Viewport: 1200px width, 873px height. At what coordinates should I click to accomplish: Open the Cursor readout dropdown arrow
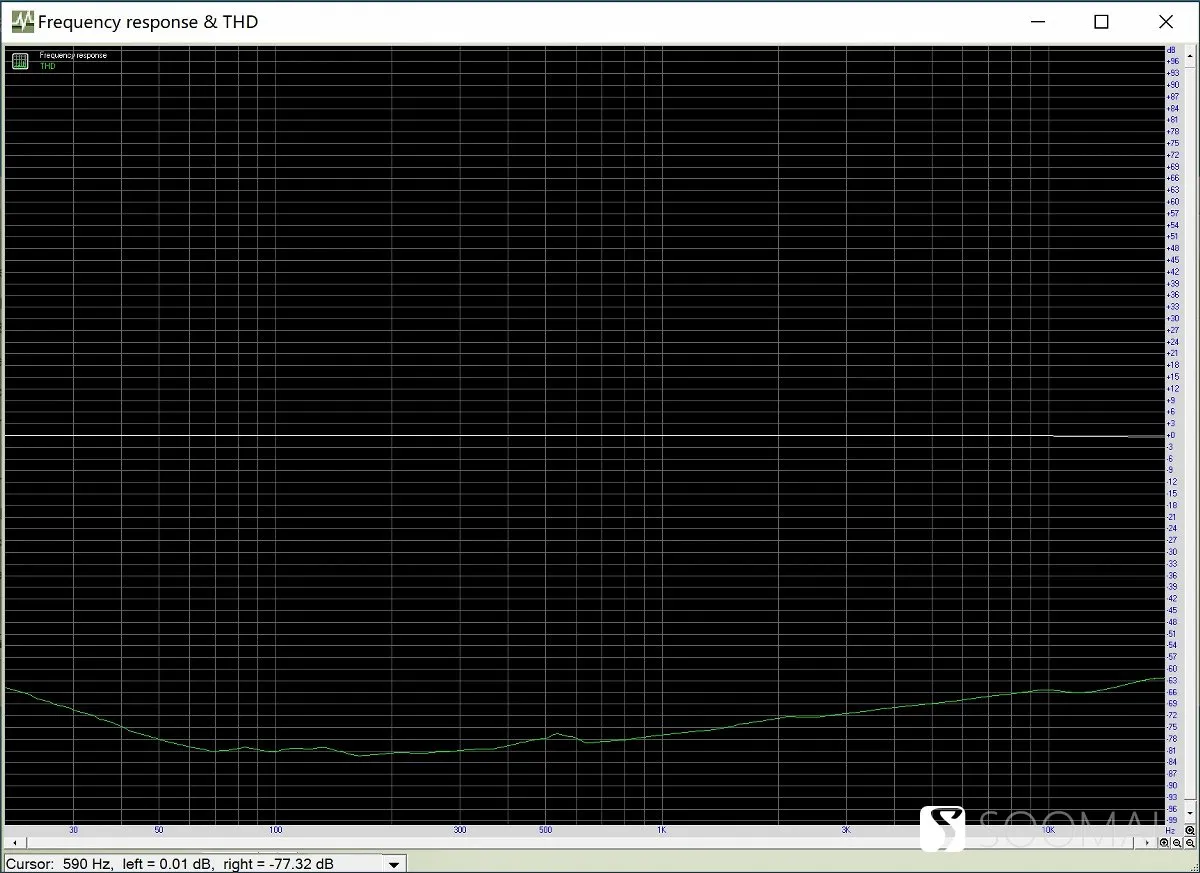click(394, 864)
